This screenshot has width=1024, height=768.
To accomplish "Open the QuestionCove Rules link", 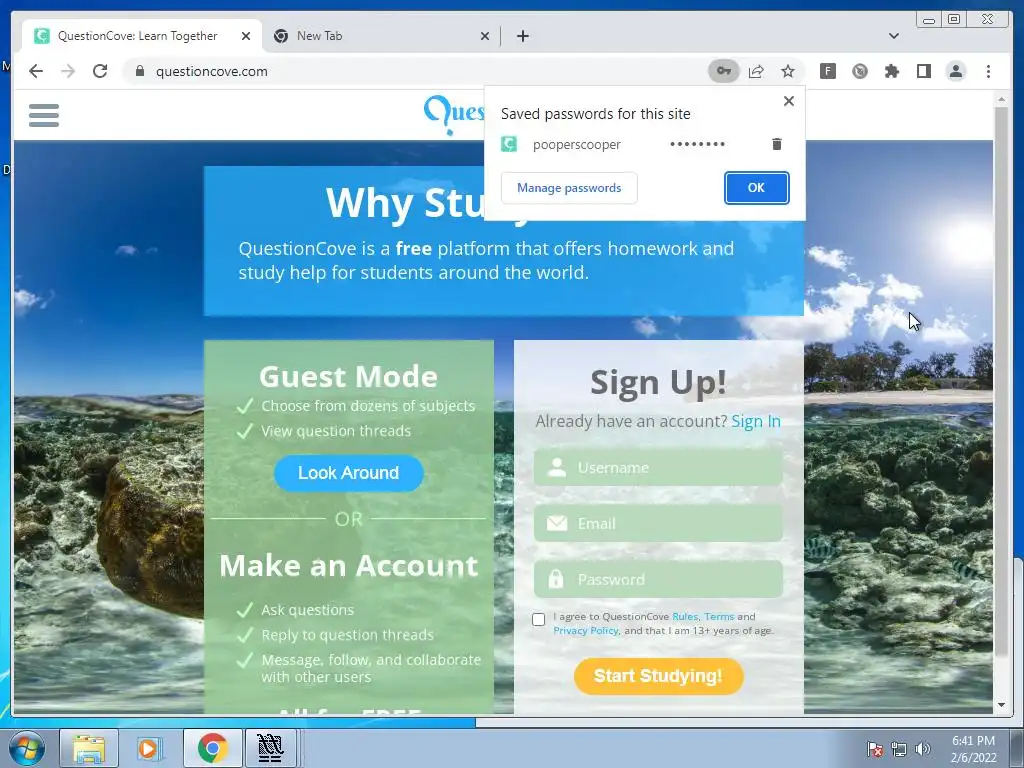I will pyautogui.click(x=685, y=616).
